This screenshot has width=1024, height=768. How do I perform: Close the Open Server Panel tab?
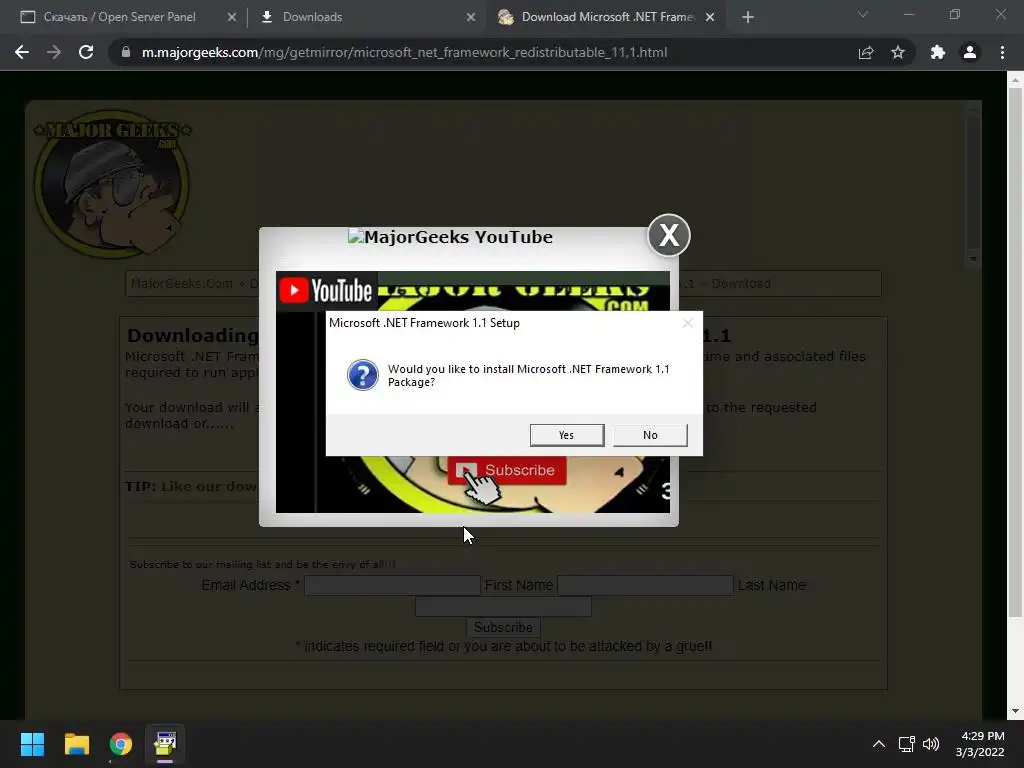tap(232, 17)
